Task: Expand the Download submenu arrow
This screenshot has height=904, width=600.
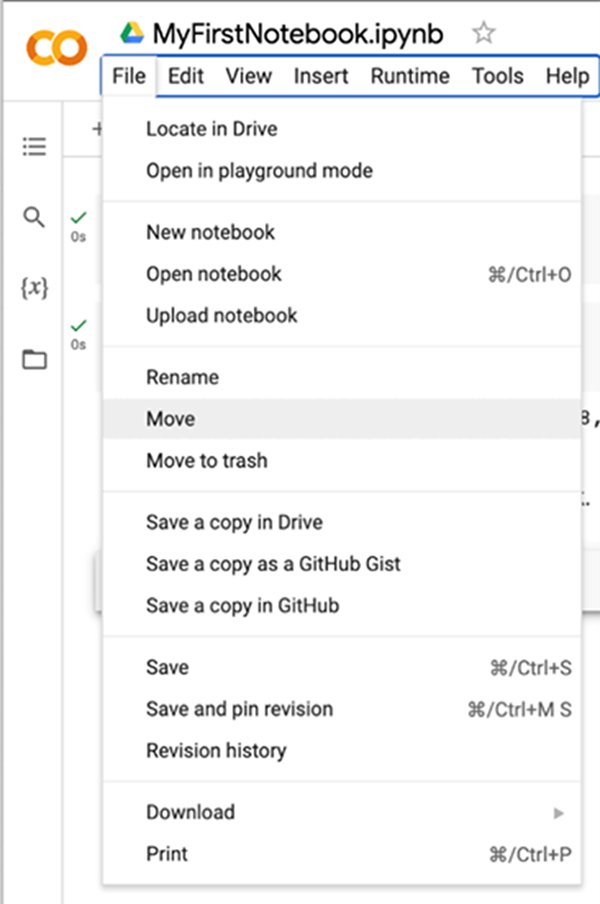Action: pos(560,813)
